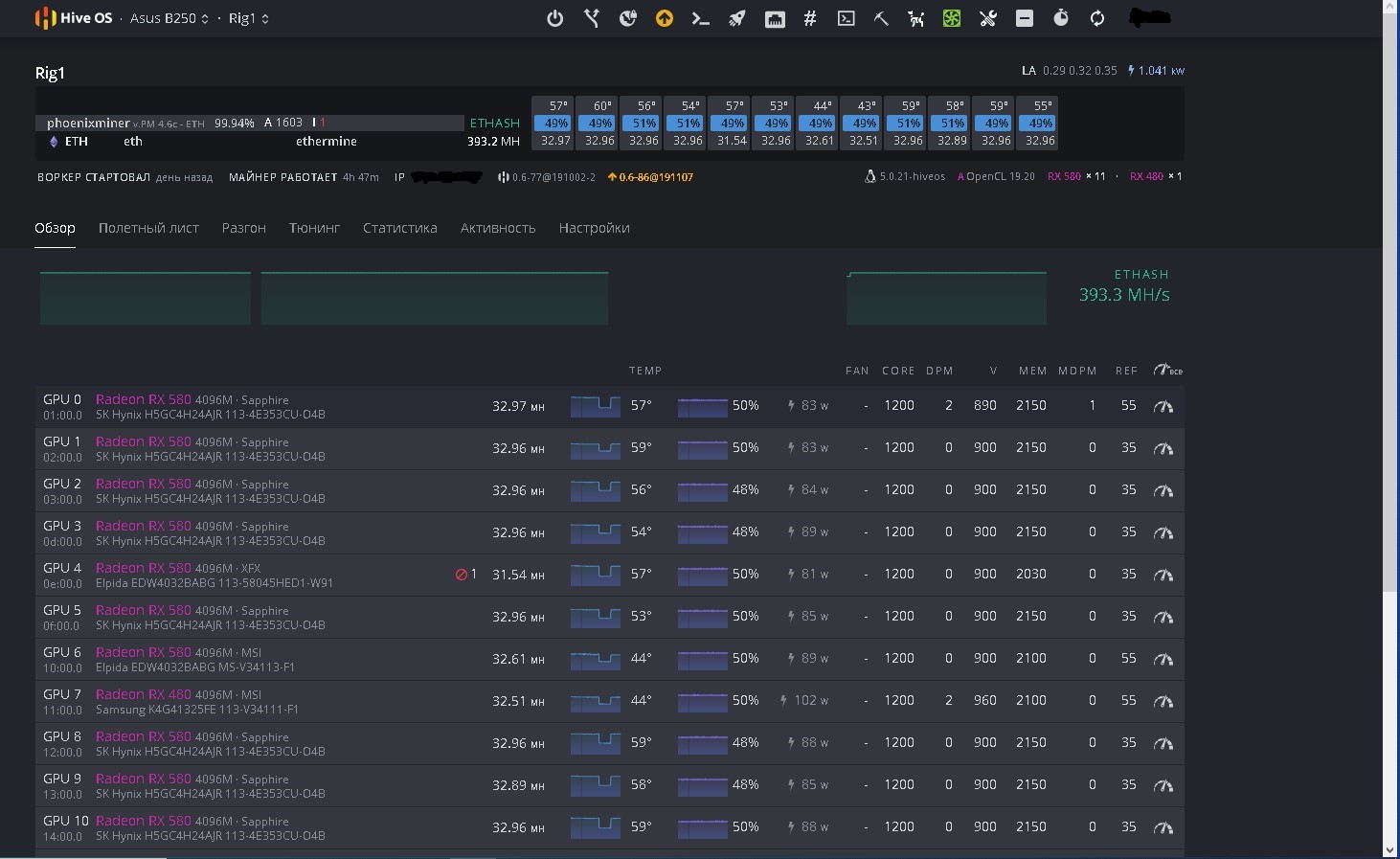
Task: Click the RX 580 × 11 GPU count label
Action: [x=1076, y=176]
